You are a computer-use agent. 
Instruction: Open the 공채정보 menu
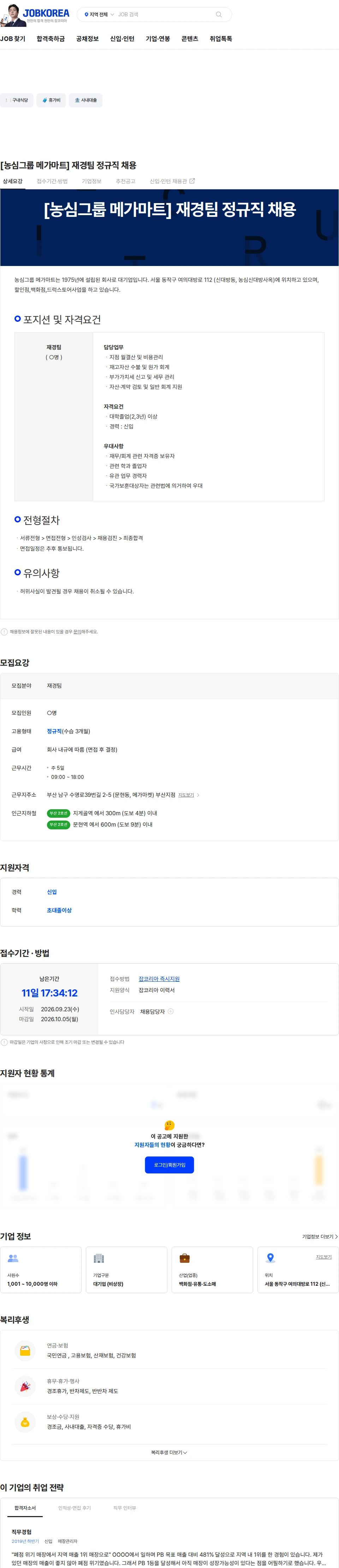click(x=87, y=39)
